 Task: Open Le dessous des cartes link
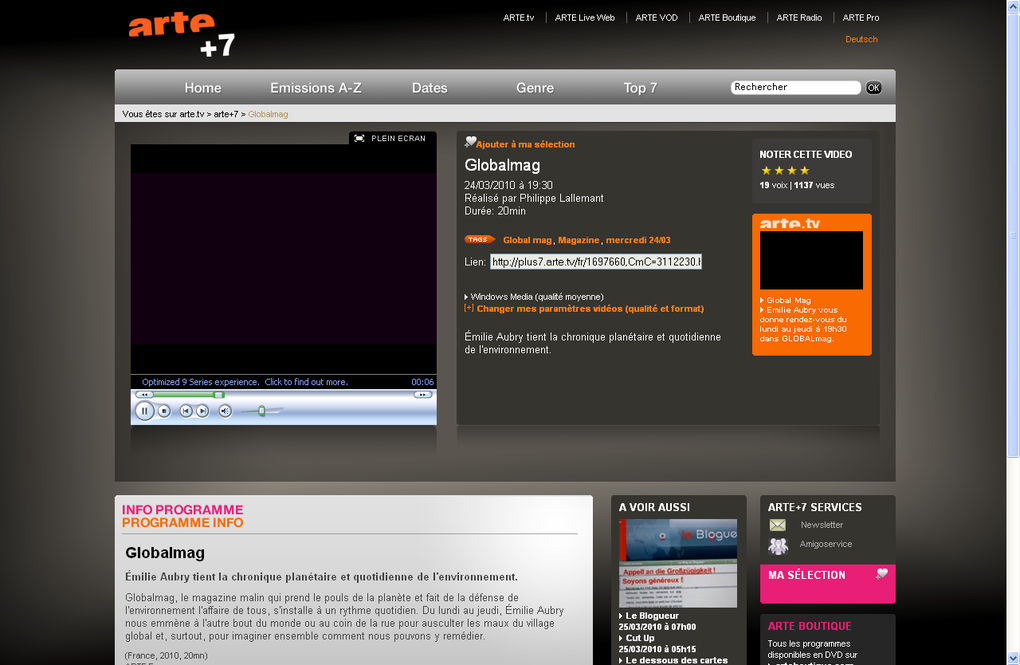point(677,660)
